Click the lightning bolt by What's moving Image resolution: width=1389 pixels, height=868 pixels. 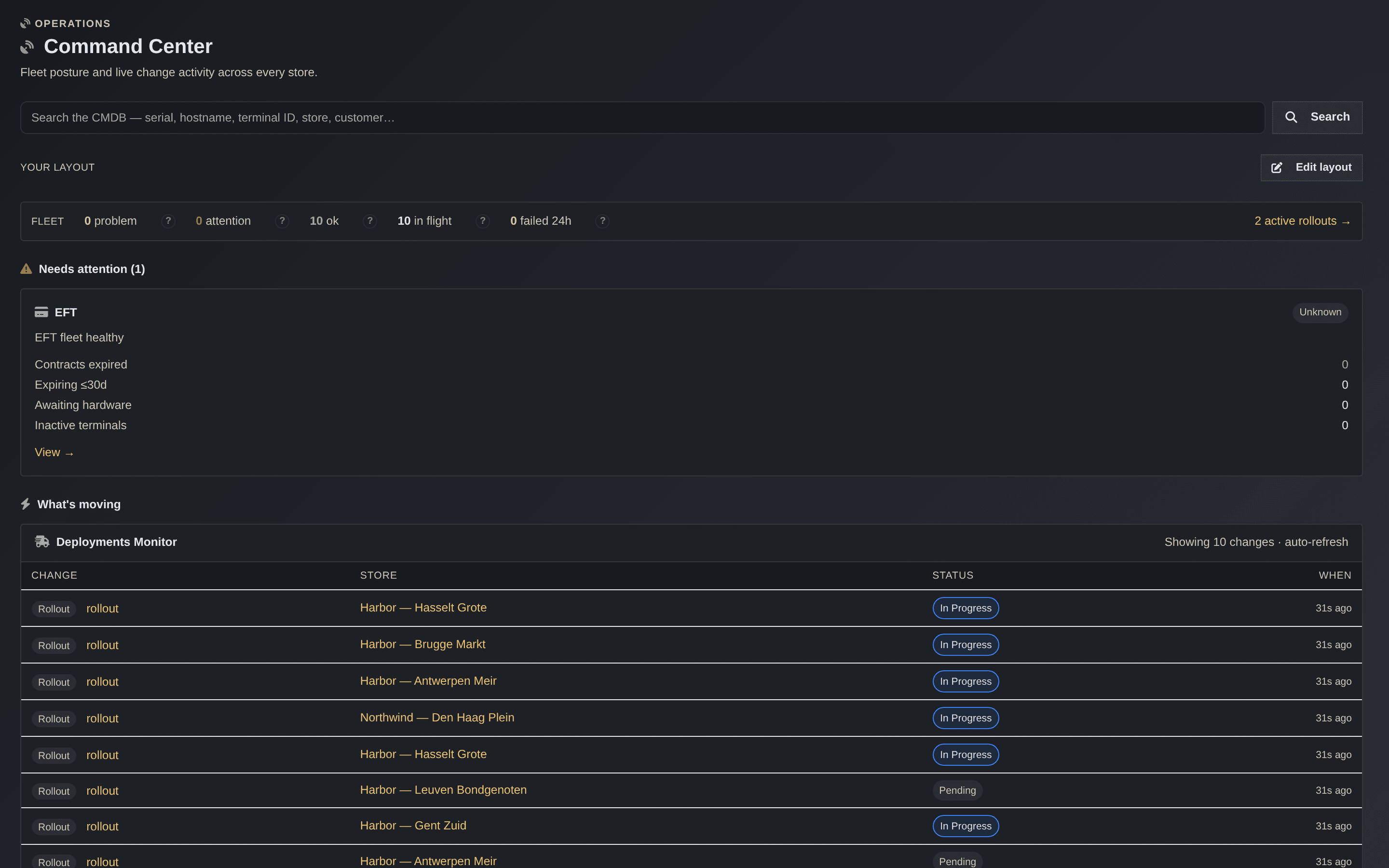coord(25,504)
